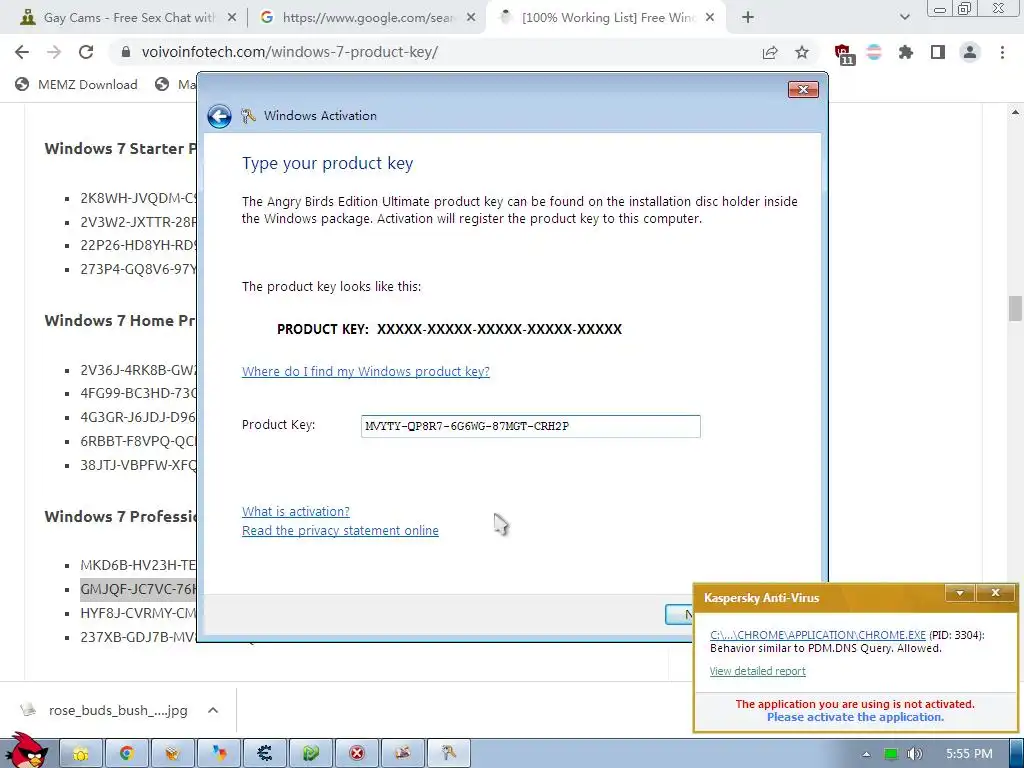Click the MKD6B-HV23H key entry
The width and height of the screenshot is (1024, 768).
(x=138, y=565)
